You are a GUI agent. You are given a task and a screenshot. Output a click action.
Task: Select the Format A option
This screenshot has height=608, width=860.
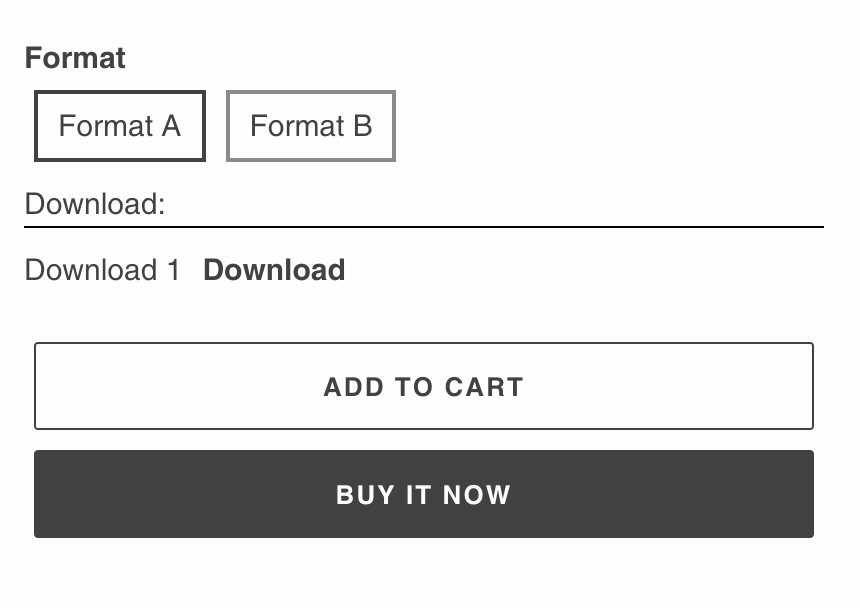click(x=120, y=126)
